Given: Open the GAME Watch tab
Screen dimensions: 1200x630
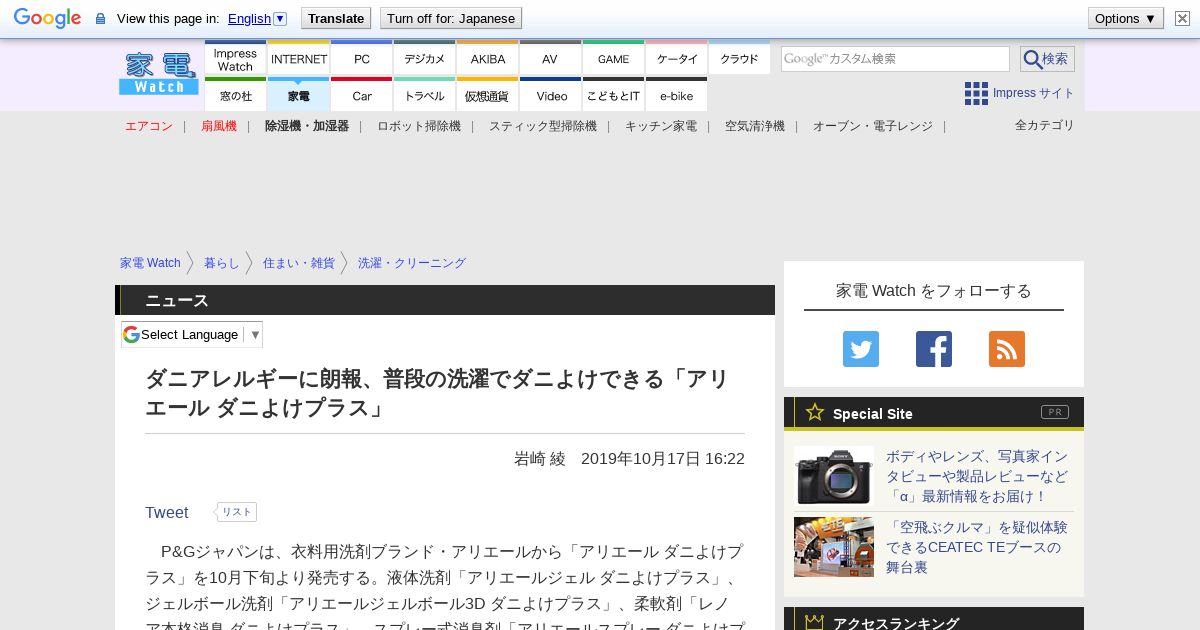Looking at the screenshot, I should point(613,58).
